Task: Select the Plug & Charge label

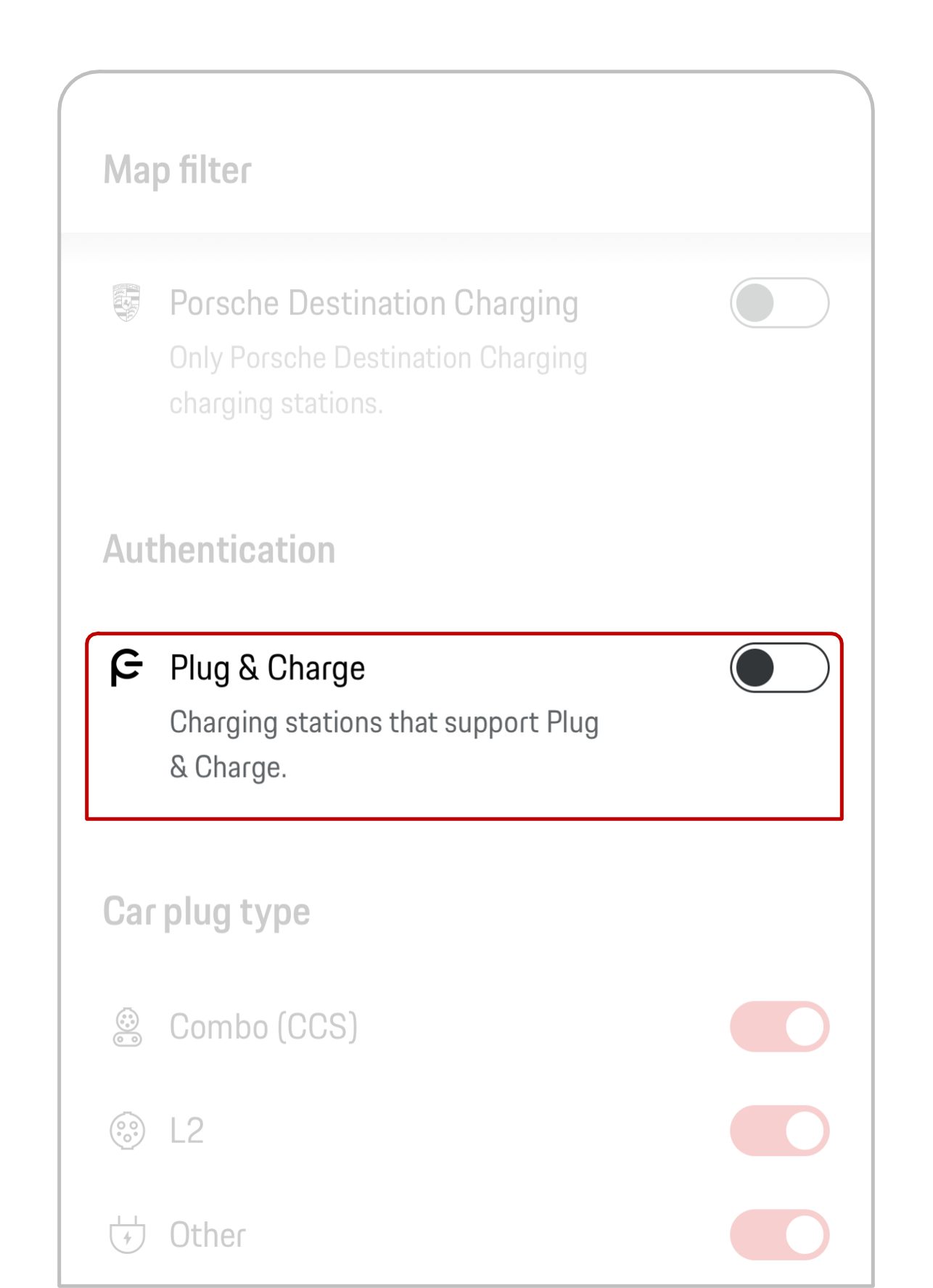Action: (x=267, y=668)
